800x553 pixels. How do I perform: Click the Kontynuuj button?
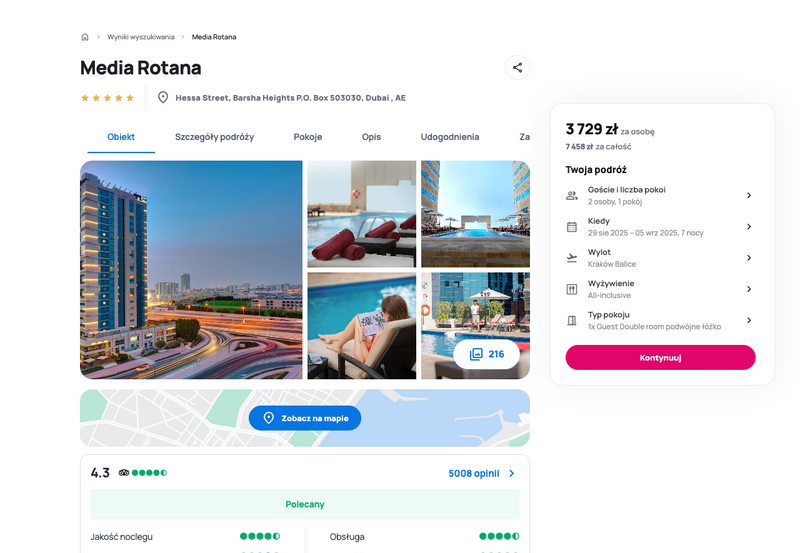point(660,358)
